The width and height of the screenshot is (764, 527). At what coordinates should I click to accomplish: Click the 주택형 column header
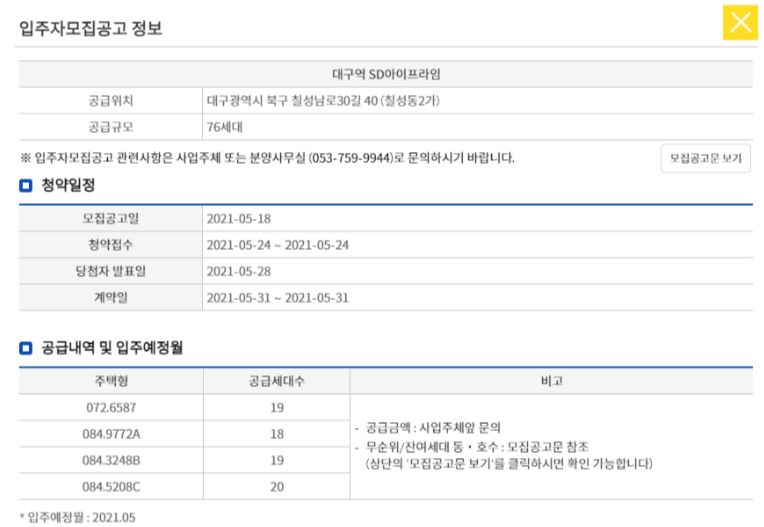pyautogui.click(x=111, y=381)
